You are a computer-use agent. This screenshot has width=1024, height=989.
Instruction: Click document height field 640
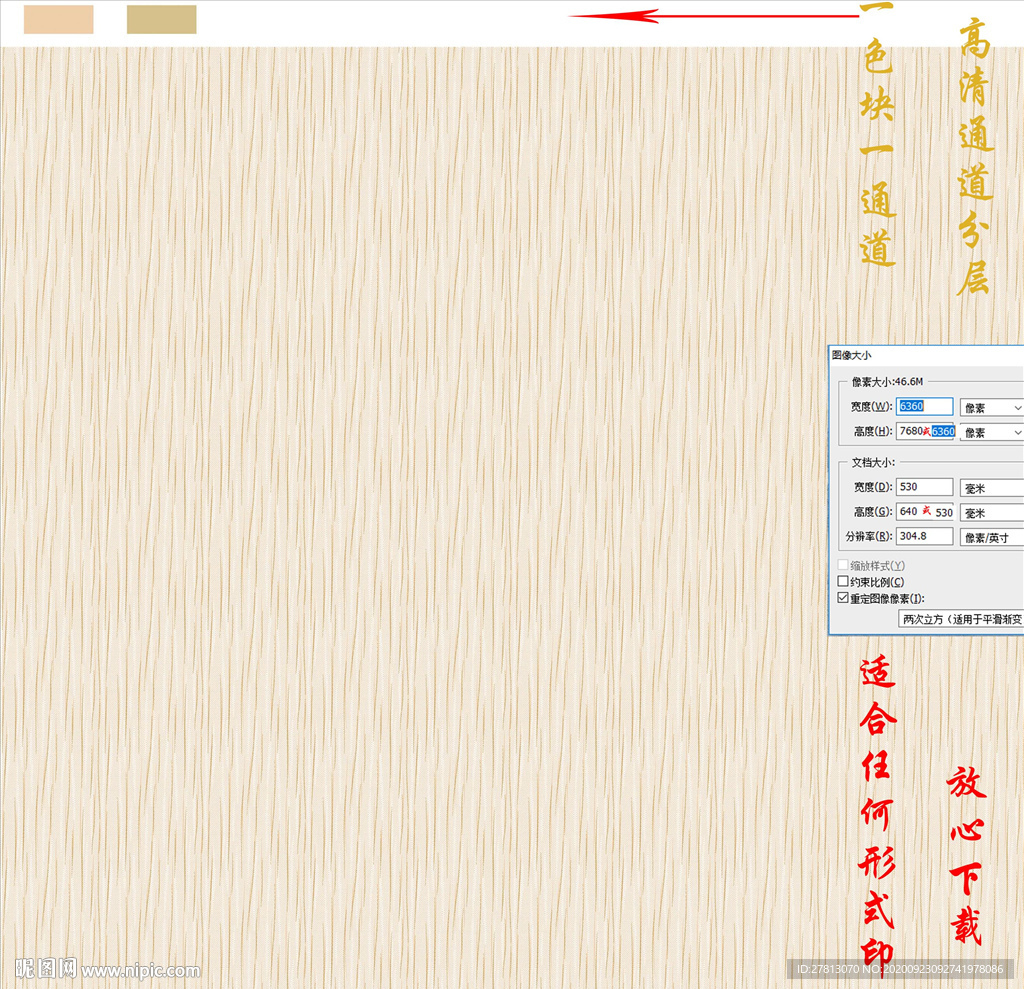[924, 511]
